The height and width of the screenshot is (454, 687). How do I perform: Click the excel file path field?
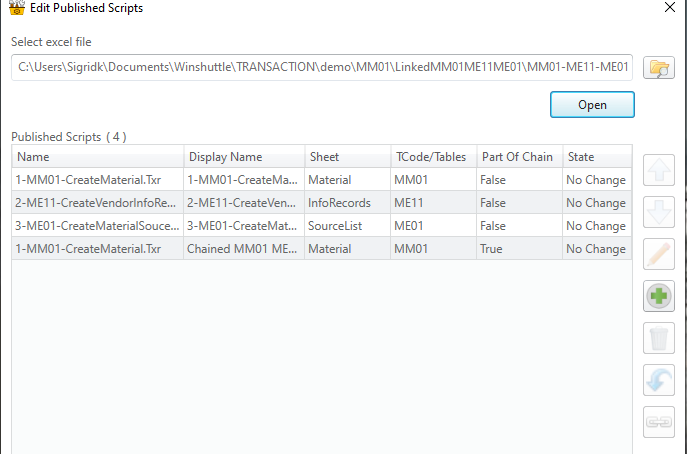pos(322,68)
